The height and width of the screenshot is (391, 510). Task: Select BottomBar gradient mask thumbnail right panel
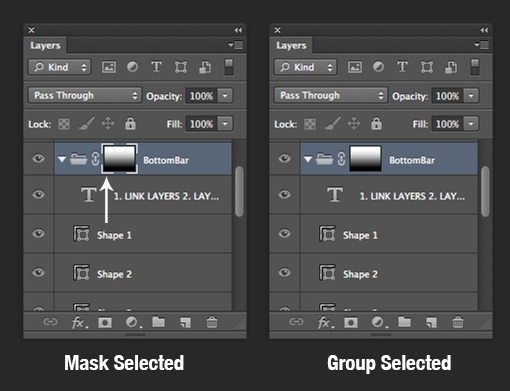click(365, 159)
